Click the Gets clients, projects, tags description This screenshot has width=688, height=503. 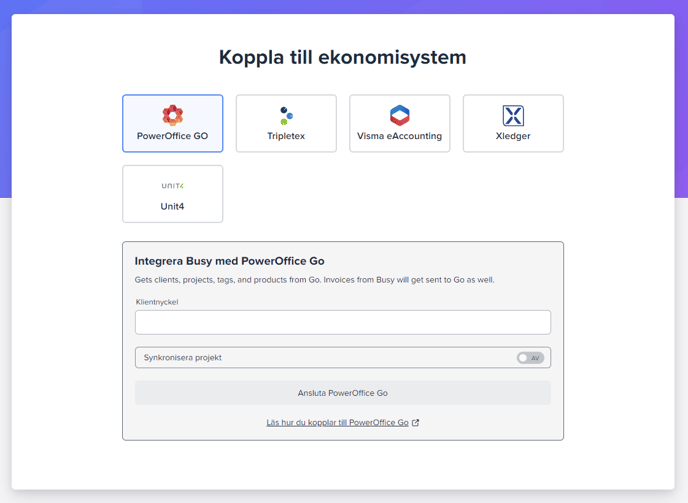click(315, 280)
